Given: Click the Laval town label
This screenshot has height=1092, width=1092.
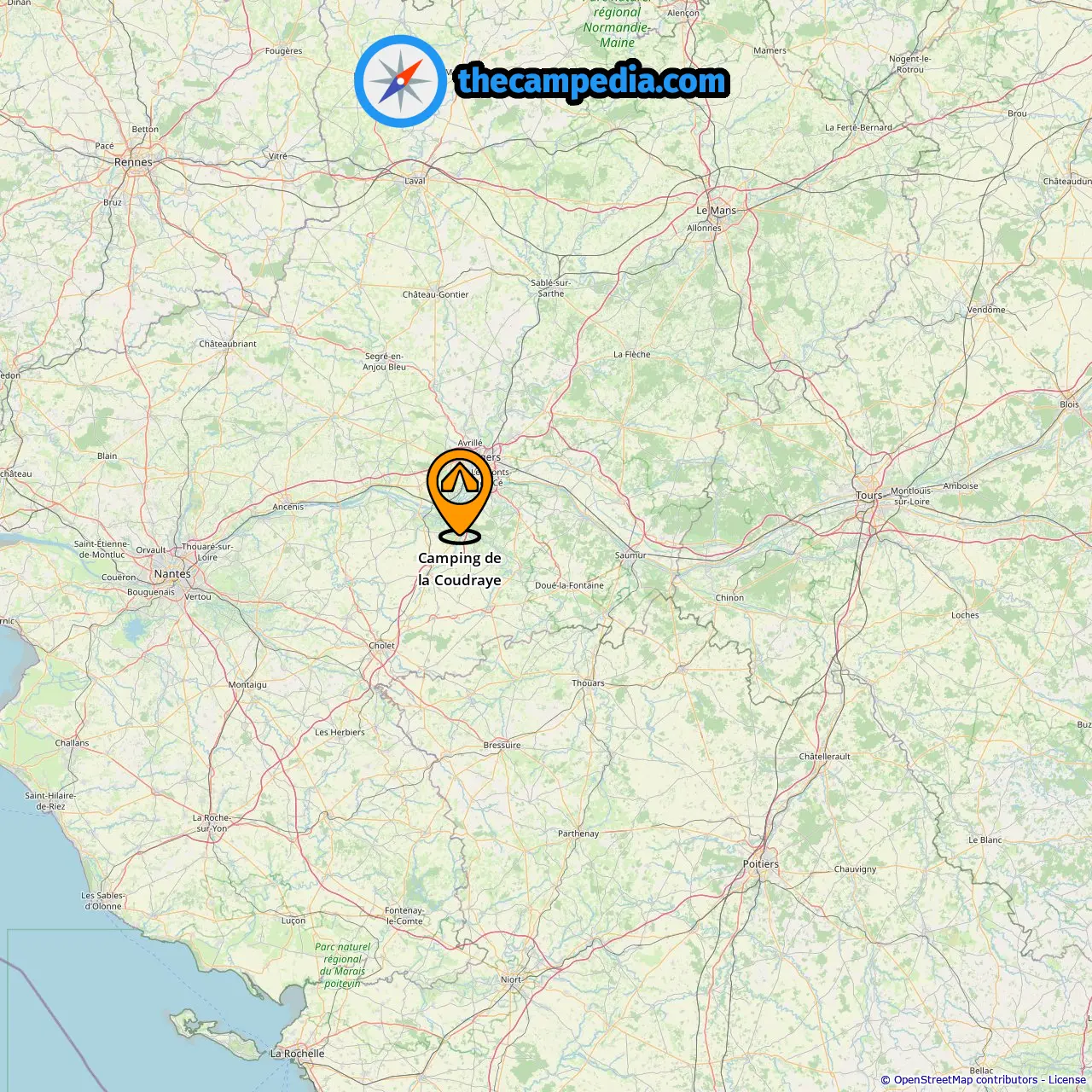Looking at the screenshot, I should (x=415, y=181).
